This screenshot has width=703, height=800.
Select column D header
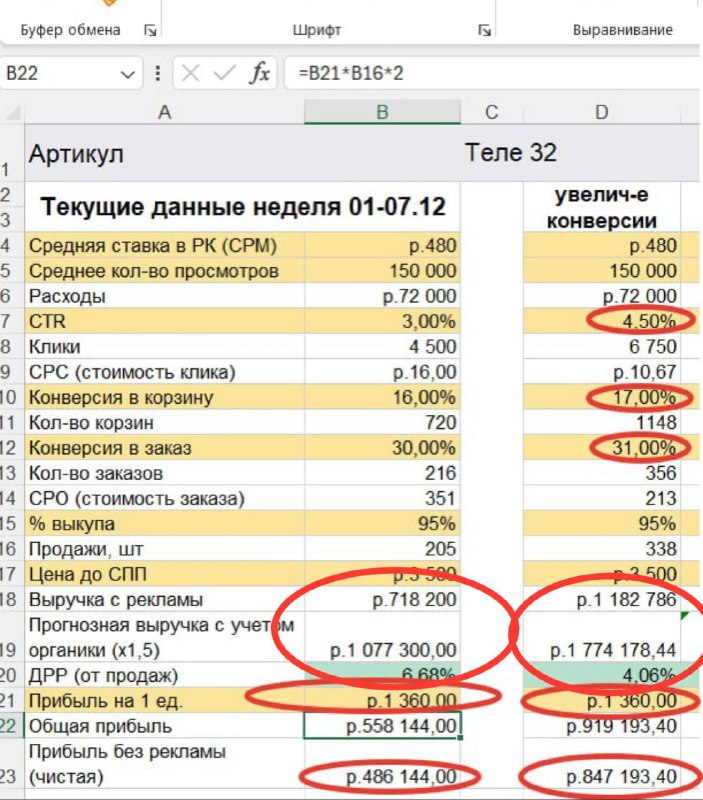[602, 113]
